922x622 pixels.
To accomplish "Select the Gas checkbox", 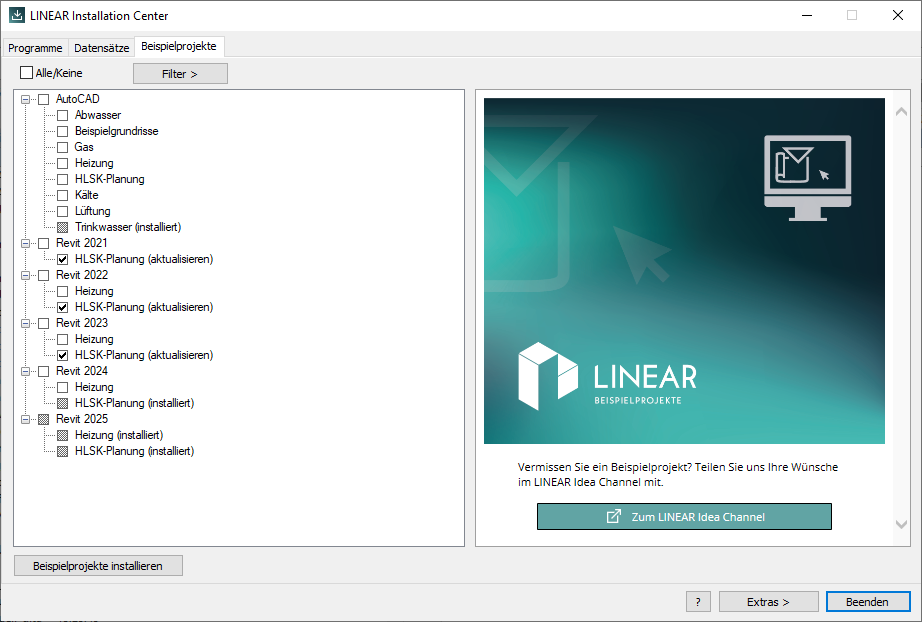I will pyautogui.click(x=62, y=147).
